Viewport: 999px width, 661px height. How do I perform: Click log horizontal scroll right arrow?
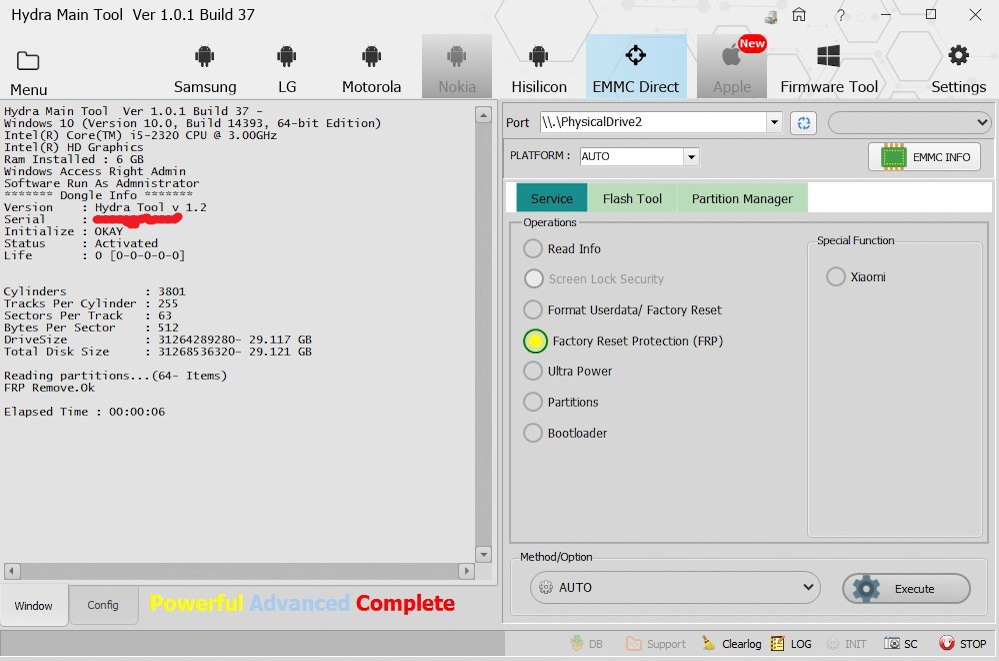(x=466, y=571)
